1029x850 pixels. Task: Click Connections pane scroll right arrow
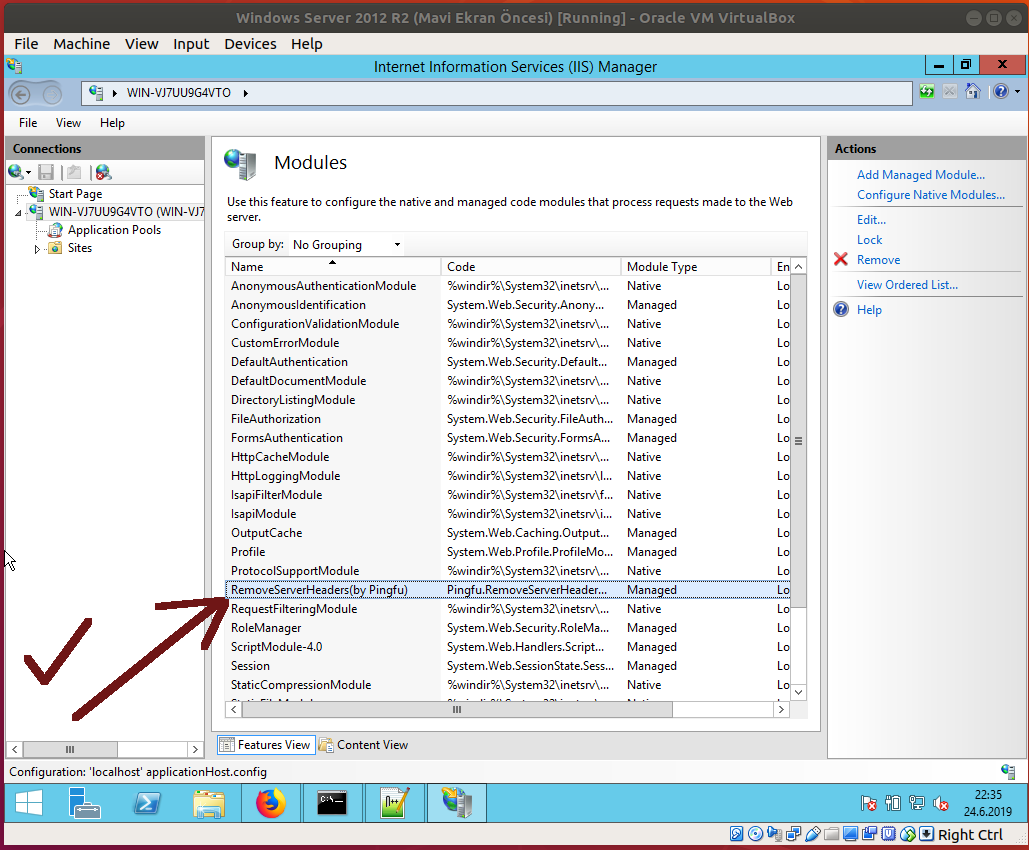point(195,749)
